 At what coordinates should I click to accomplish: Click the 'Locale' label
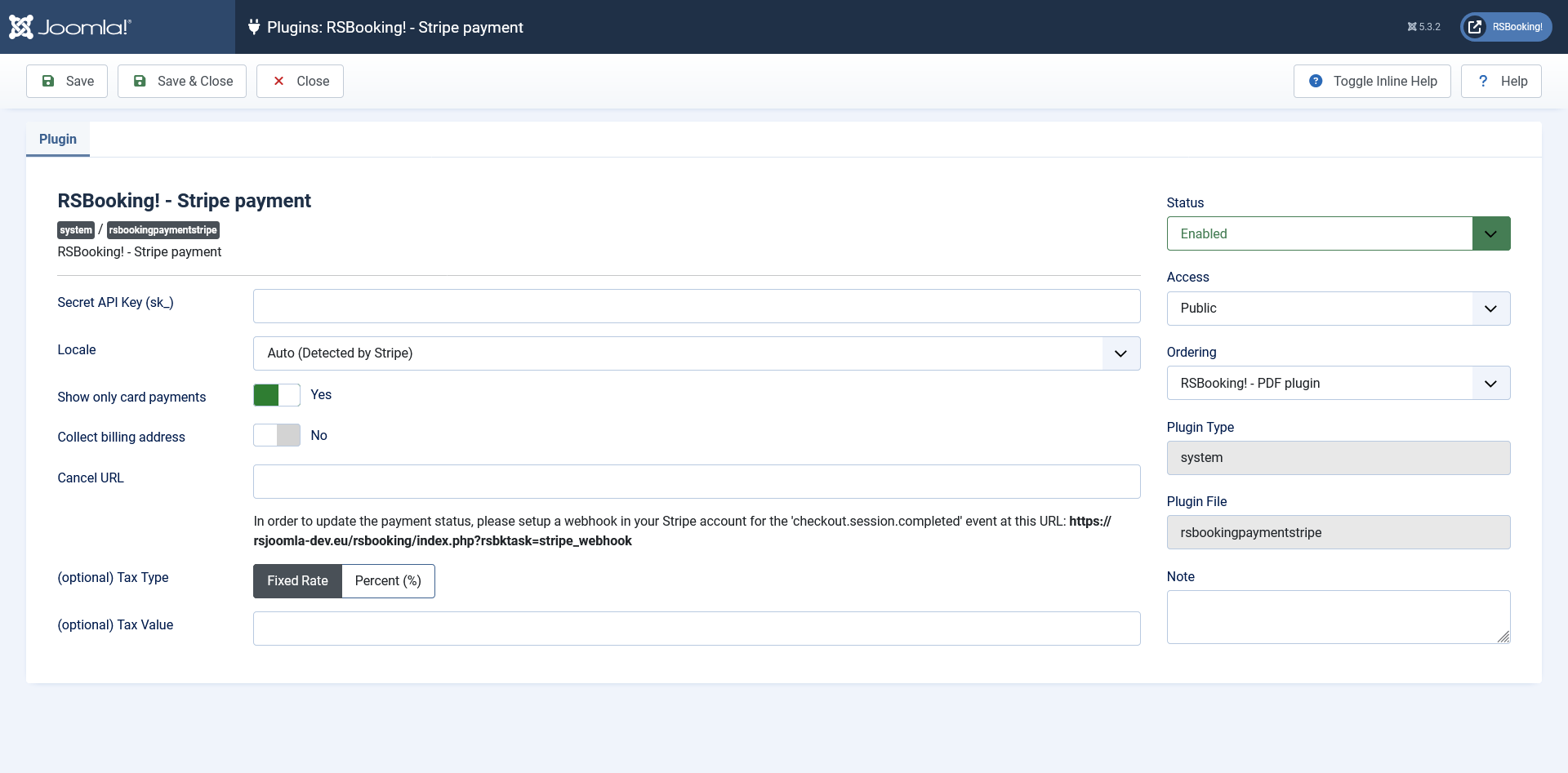coord(77,349)
